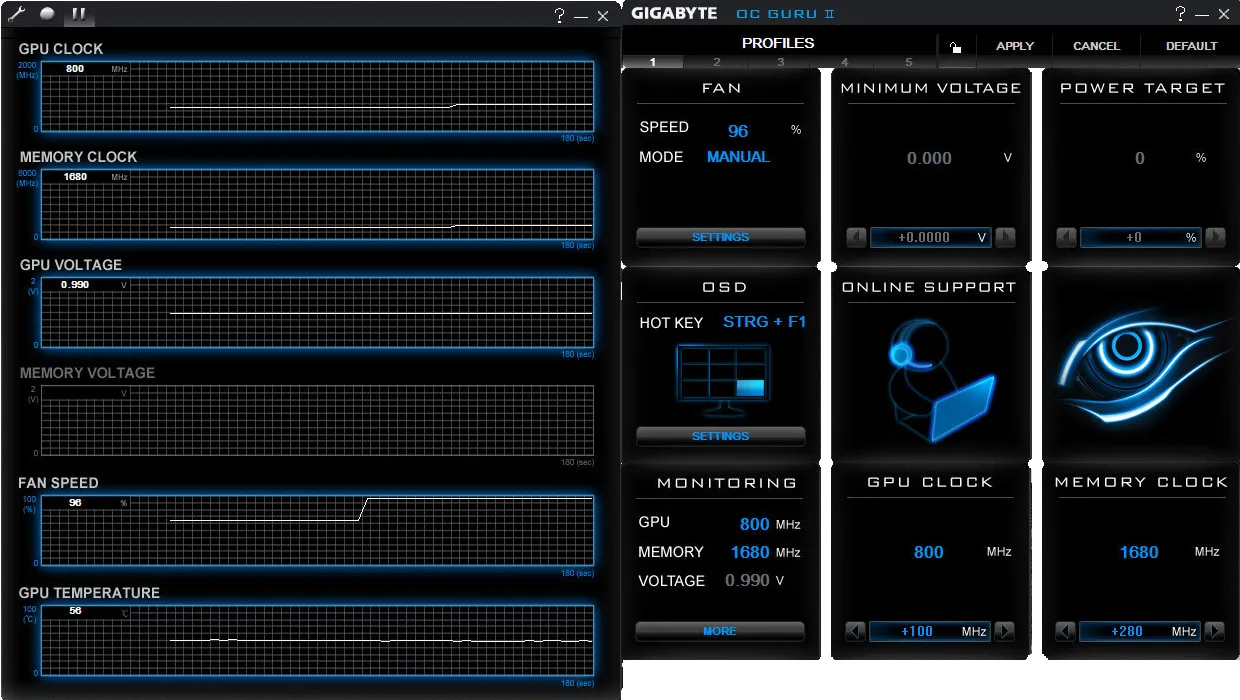The image size is (1240, 700).
Task: Open help question mark in OC Guru
Action: click(1181, 14)
